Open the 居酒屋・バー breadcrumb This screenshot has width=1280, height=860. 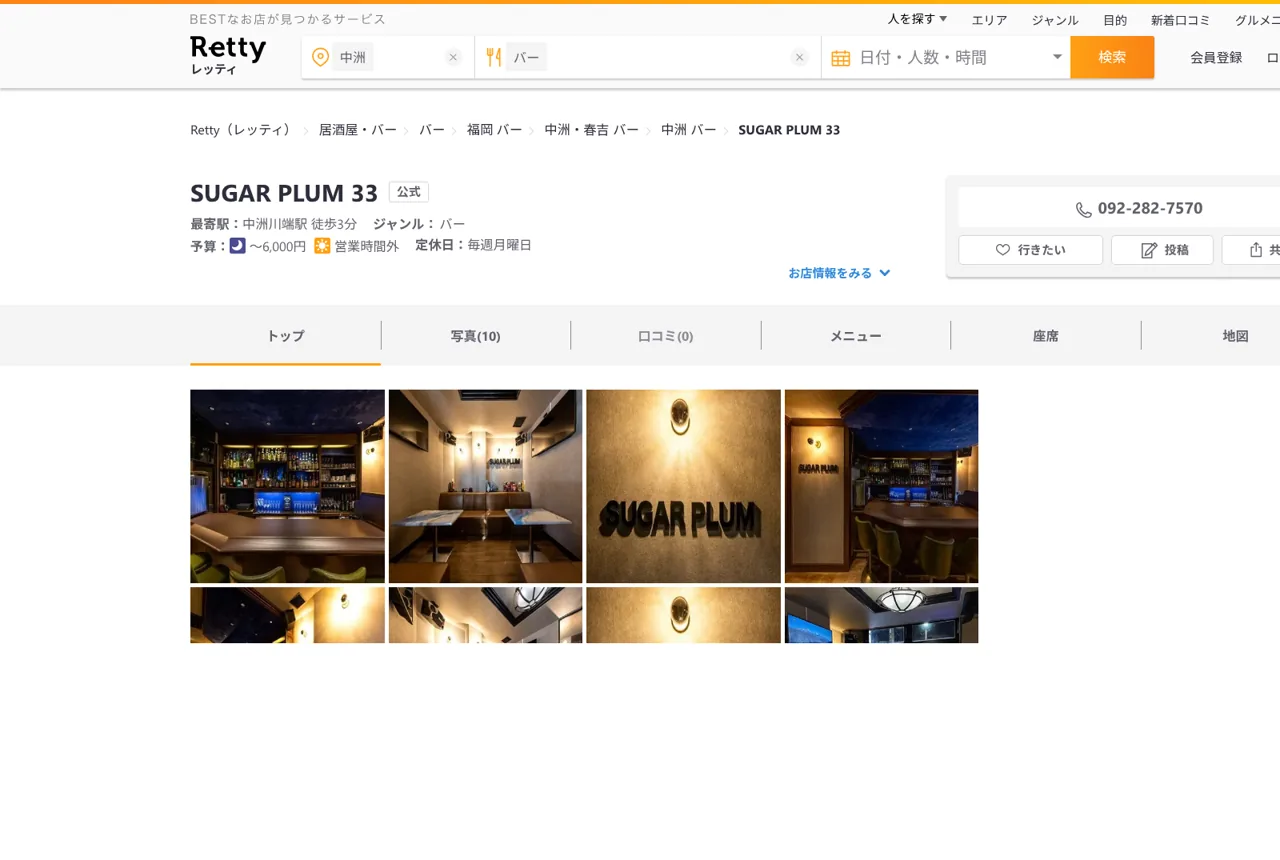[x=358, y=130]
